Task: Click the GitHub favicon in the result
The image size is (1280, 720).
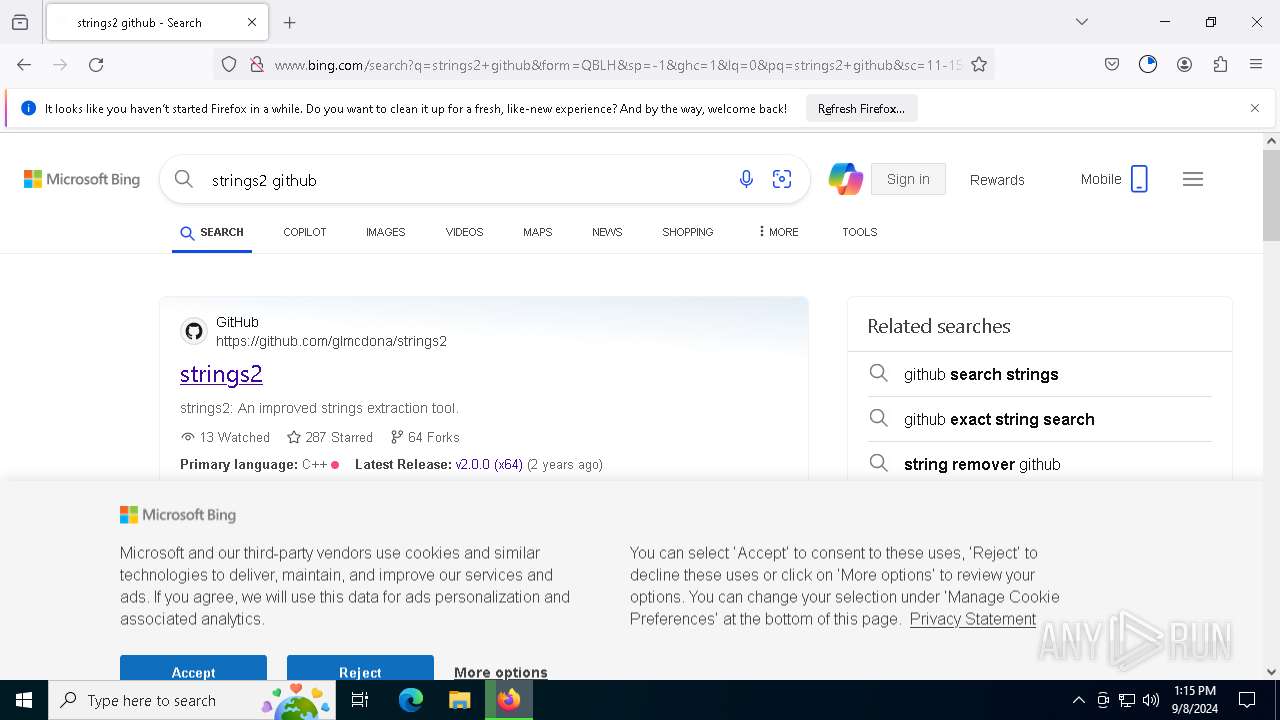Action: (x=194, y=331)
